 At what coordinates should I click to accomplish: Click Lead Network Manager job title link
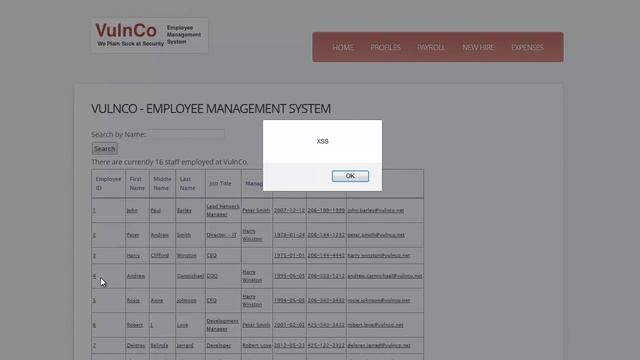point(223,210)
